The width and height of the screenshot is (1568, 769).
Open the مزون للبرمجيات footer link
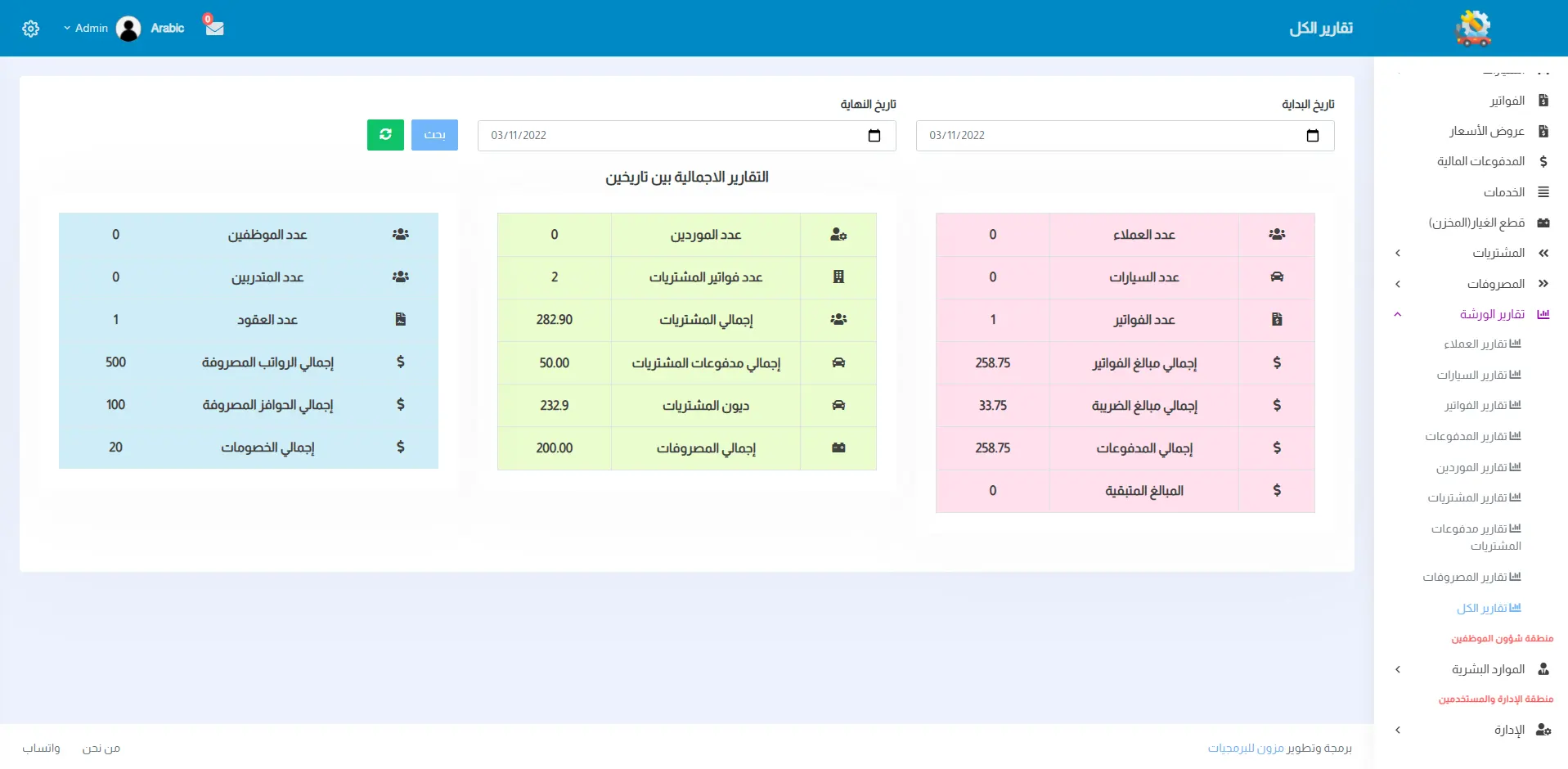tap(1245, 748)
